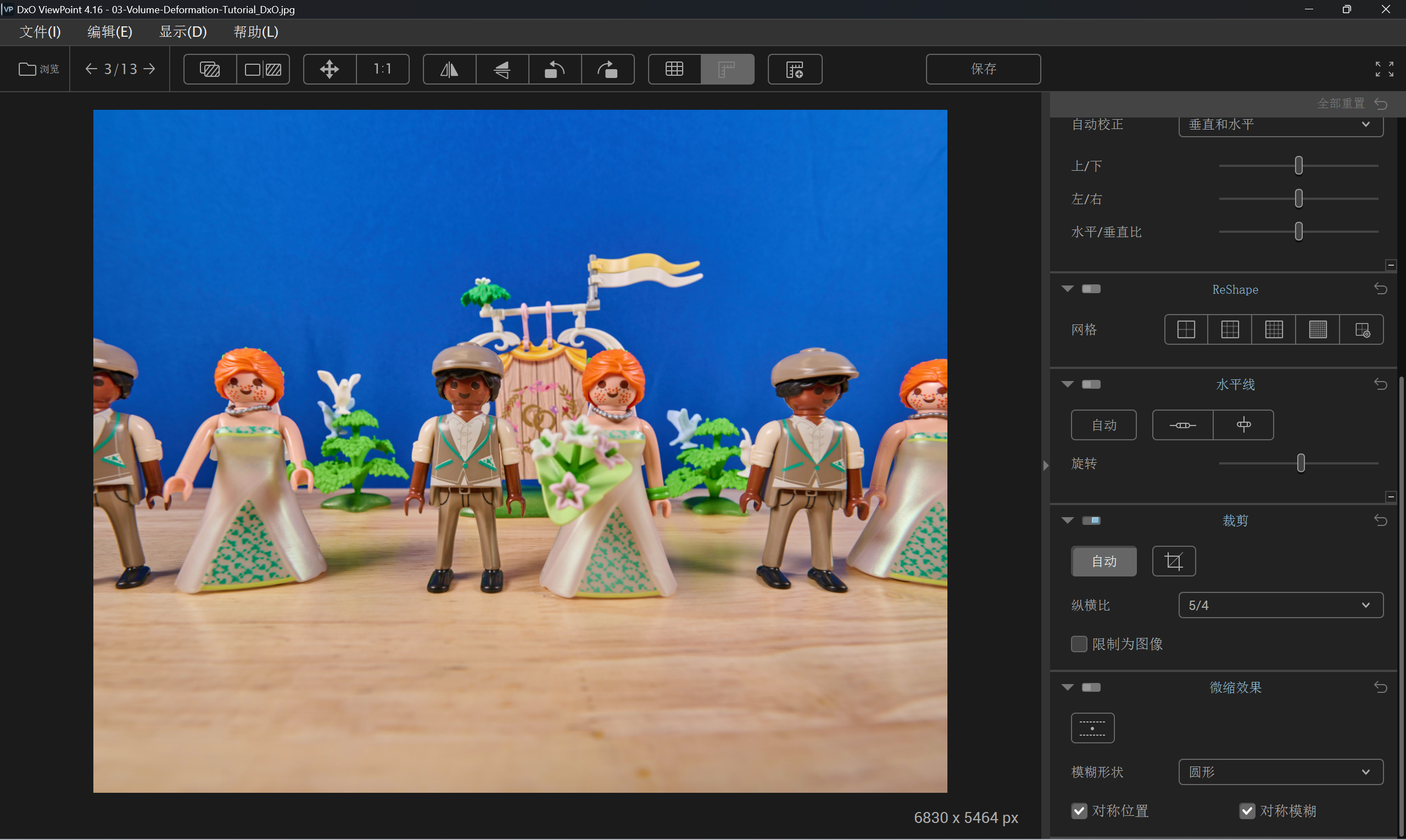Uncheck 对称模糊 checkbox
Image resolution: width=1406 pixels, height=840 pixels.
1246,810
